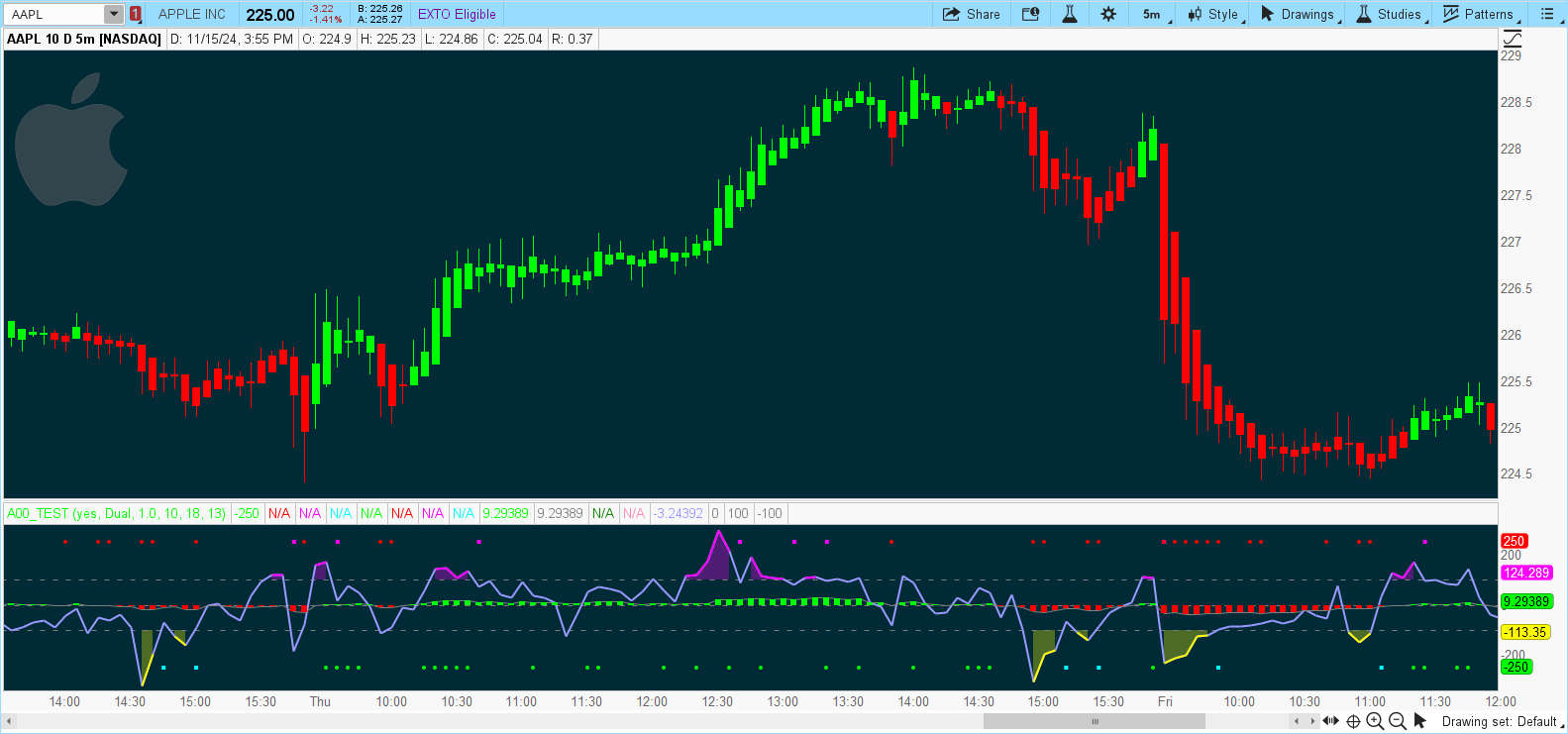Open Drawing set: Default dropdown
This screenshot has width=1568, height=734.
pyautogui.click(x=1502, y=721)
